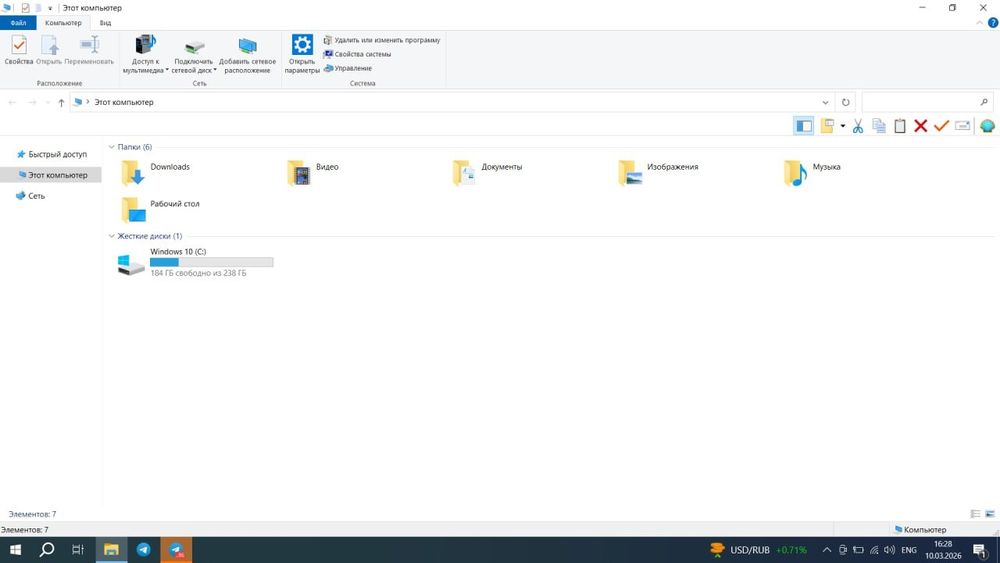Select the Downloads folder
This screenshot has height=563, width=1000.
pos(156,173)
